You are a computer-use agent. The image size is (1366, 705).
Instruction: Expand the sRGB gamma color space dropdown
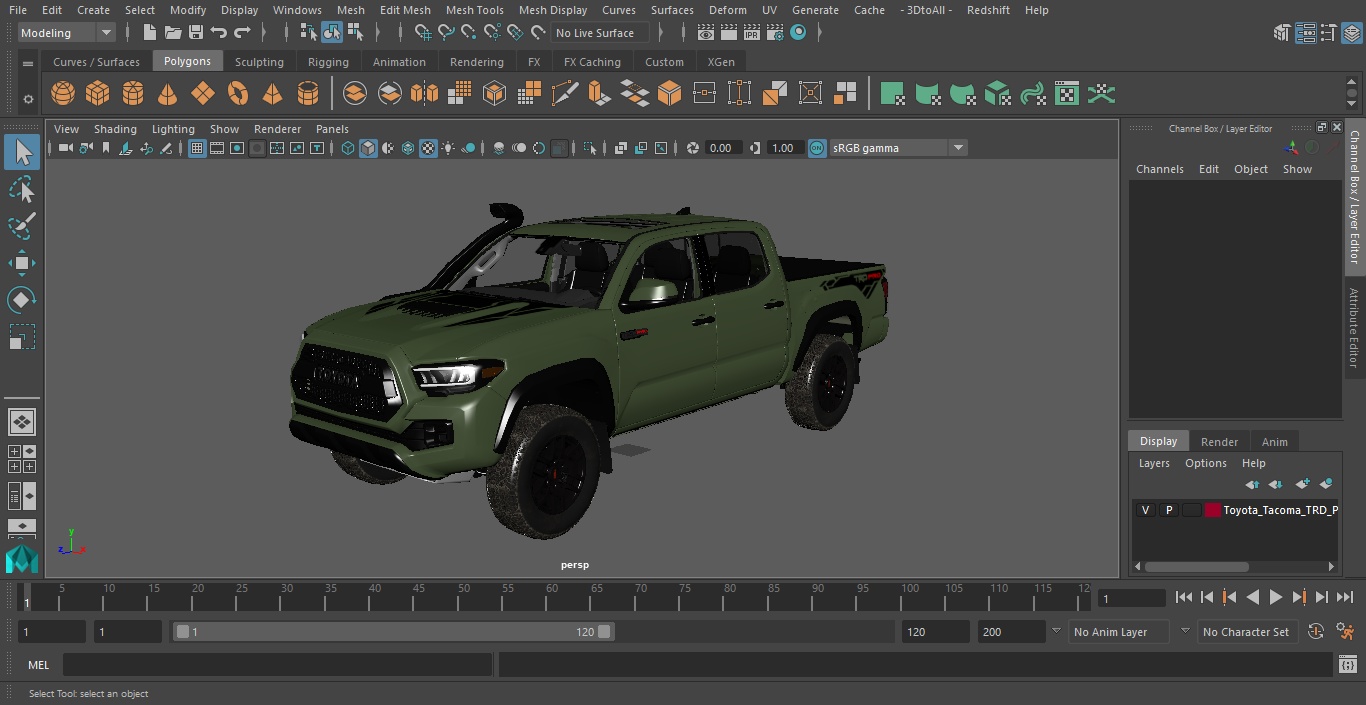pos(957,148)
